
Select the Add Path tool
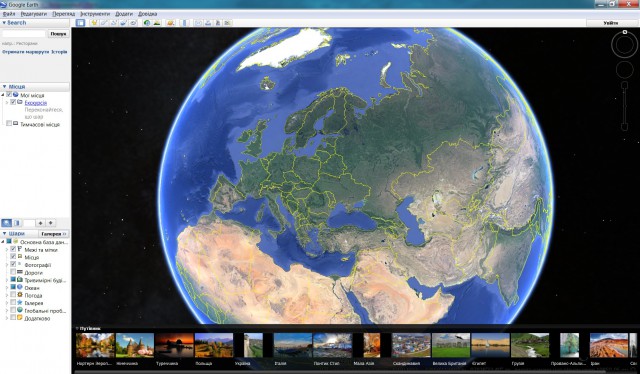[114, 23]
